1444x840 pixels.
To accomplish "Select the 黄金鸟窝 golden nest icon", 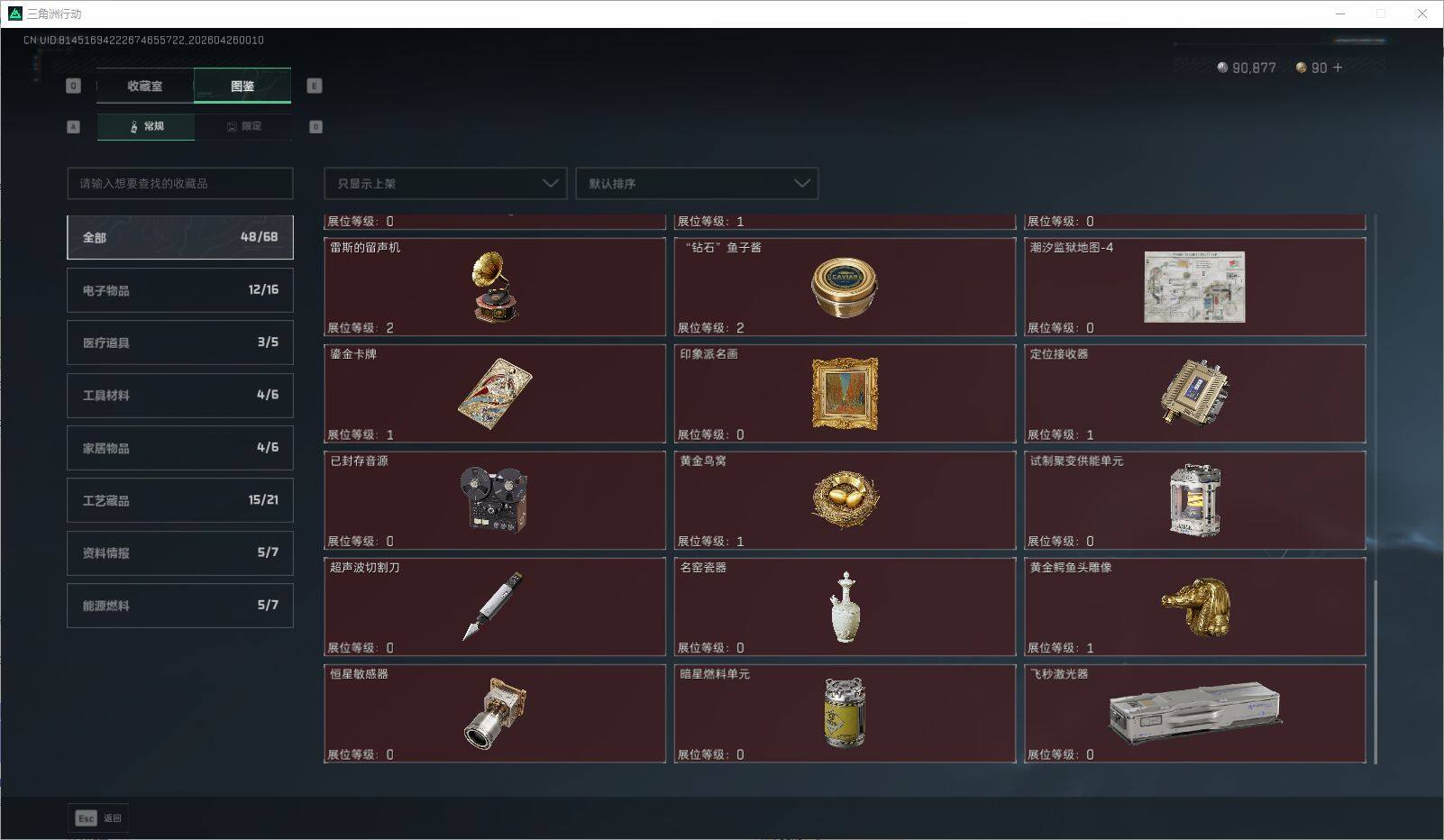I will (x=845, y=498).
